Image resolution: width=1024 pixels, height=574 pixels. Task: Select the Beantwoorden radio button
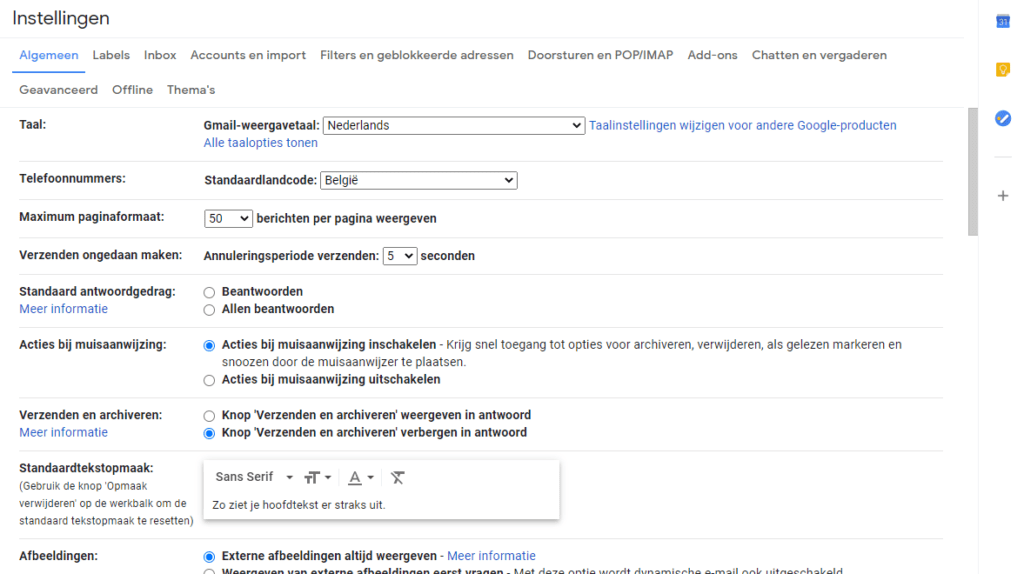209,293
